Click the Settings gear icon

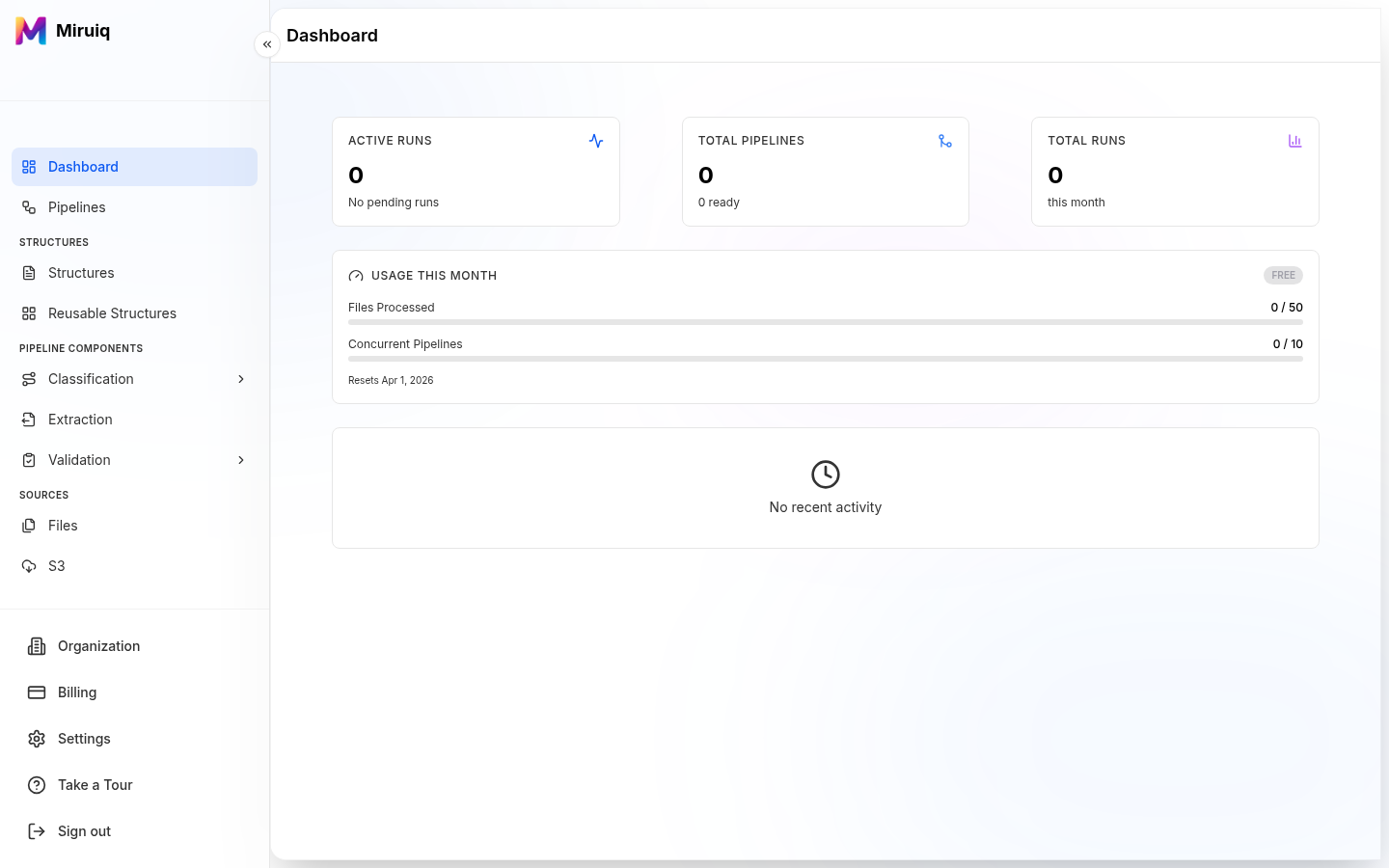click(37, 739)
